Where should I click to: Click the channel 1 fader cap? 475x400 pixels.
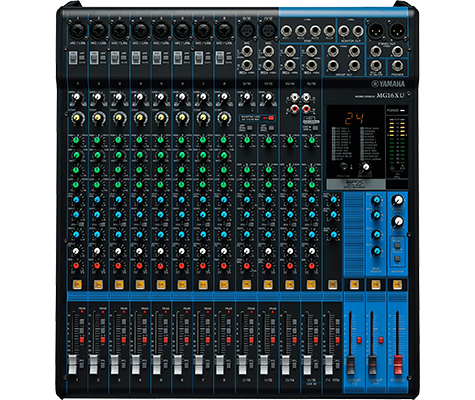coord(72,364)
